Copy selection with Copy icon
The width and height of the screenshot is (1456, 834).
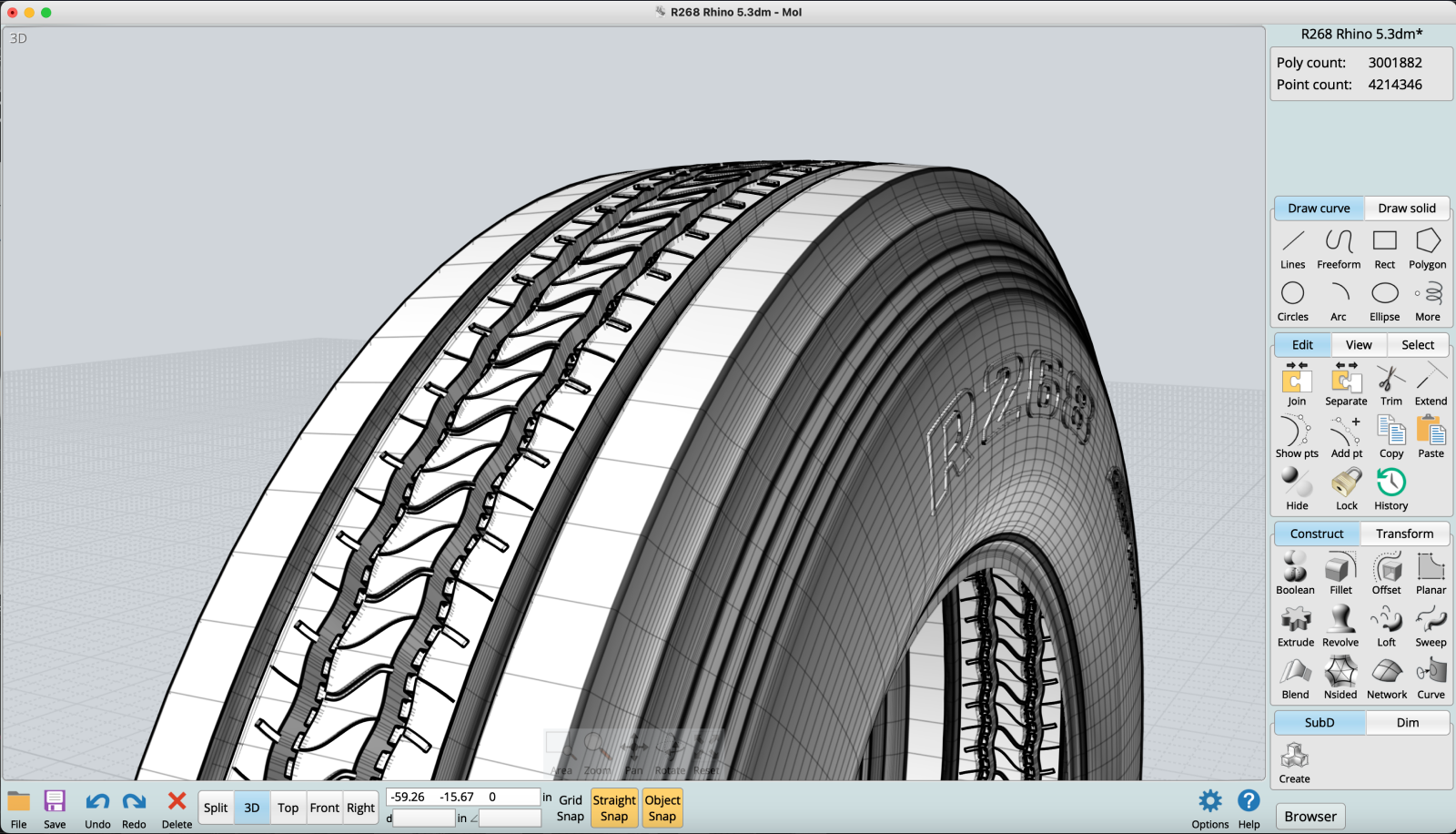1390,437
